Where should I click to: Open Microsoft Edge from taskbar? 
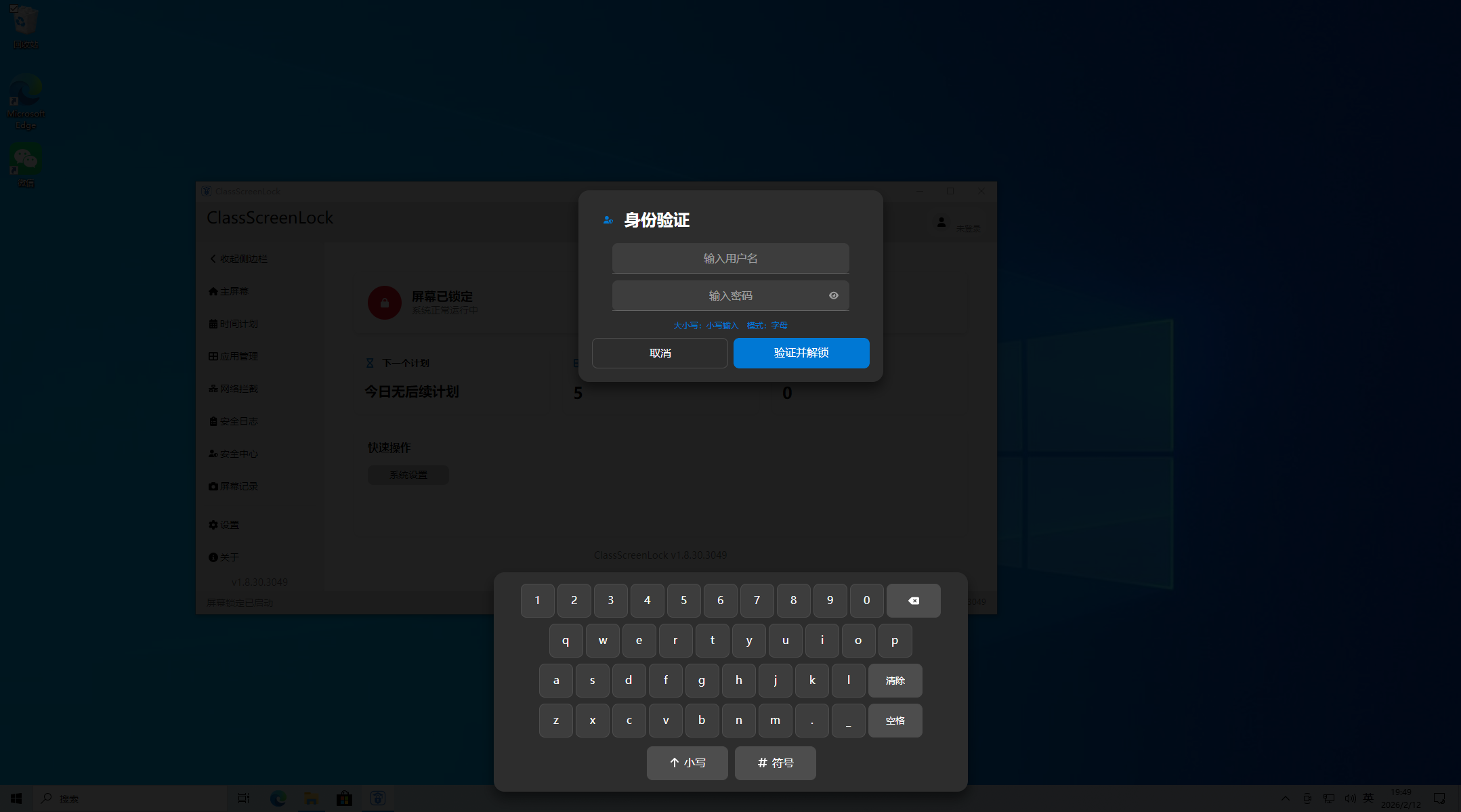tap(278, 798)
